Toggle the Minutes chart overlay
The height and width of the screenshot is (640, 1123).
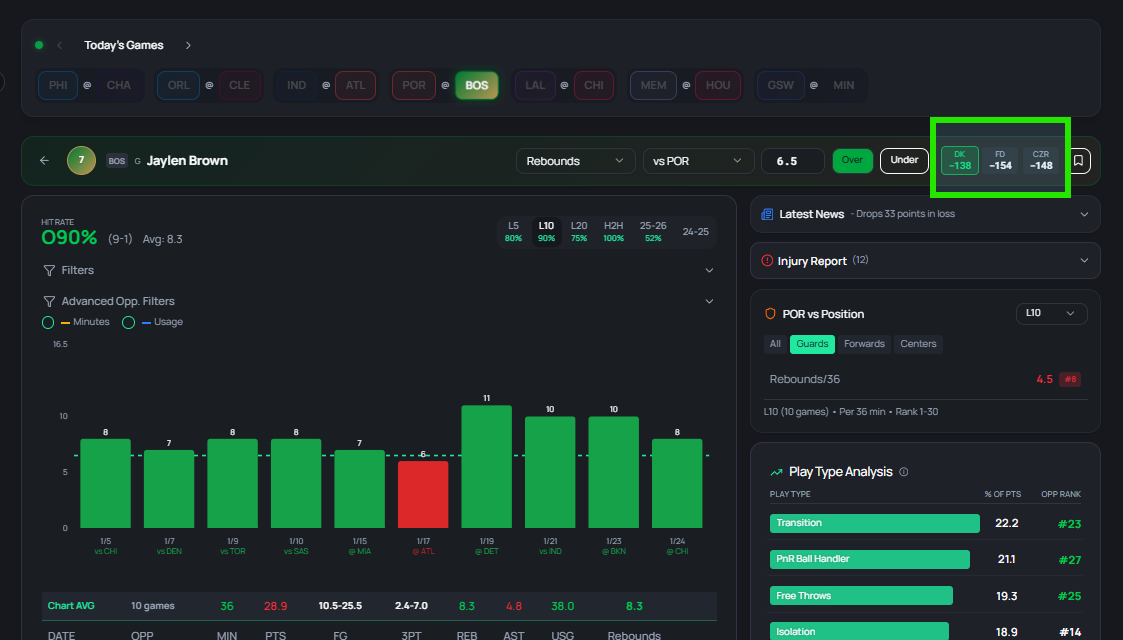(48, 322)
